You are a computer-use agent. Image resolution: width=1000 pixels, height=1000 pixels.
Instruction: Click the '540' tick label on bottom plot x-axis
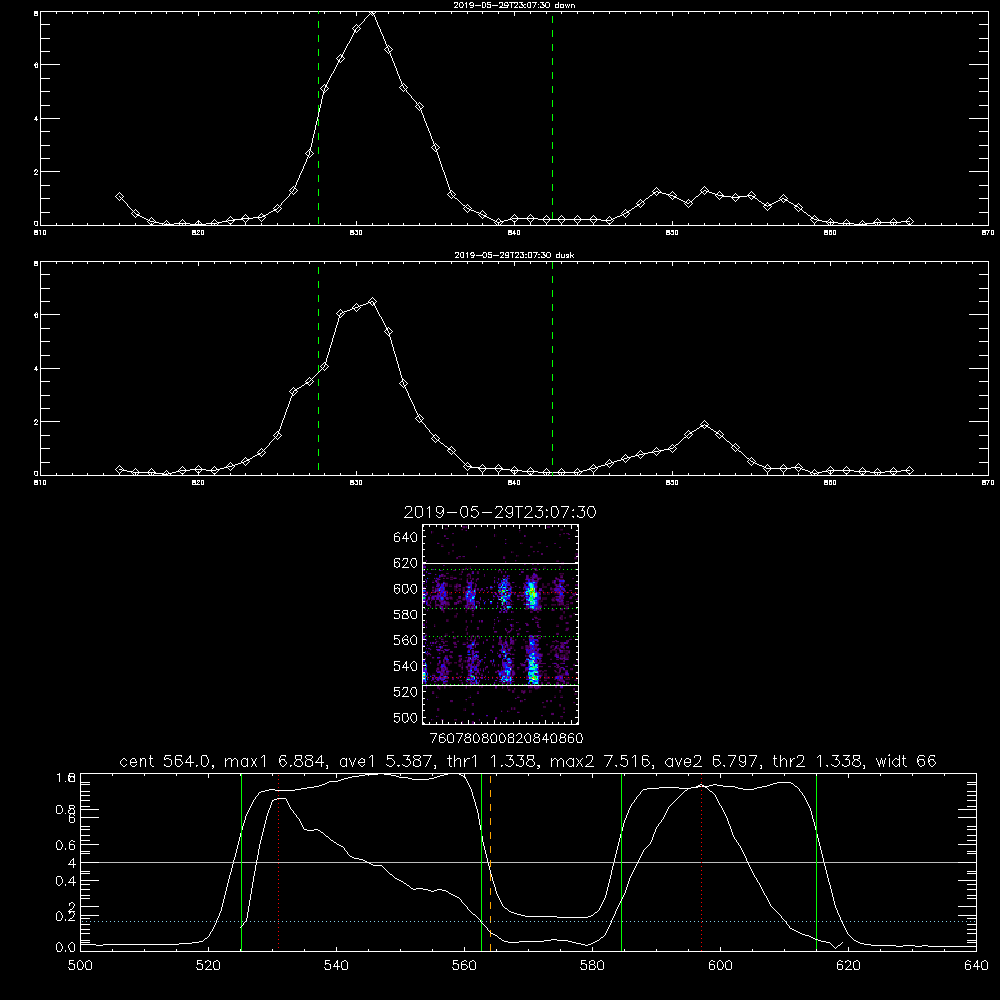336,966
